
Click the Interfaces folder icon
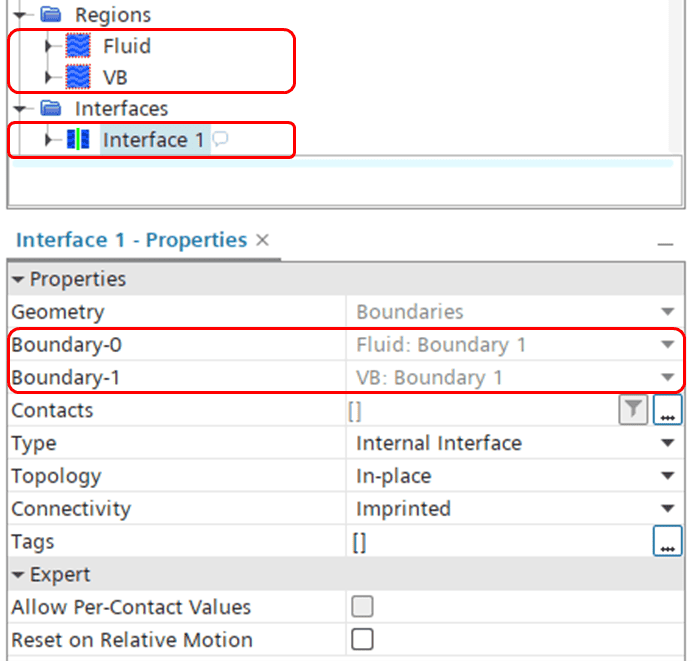51,108
